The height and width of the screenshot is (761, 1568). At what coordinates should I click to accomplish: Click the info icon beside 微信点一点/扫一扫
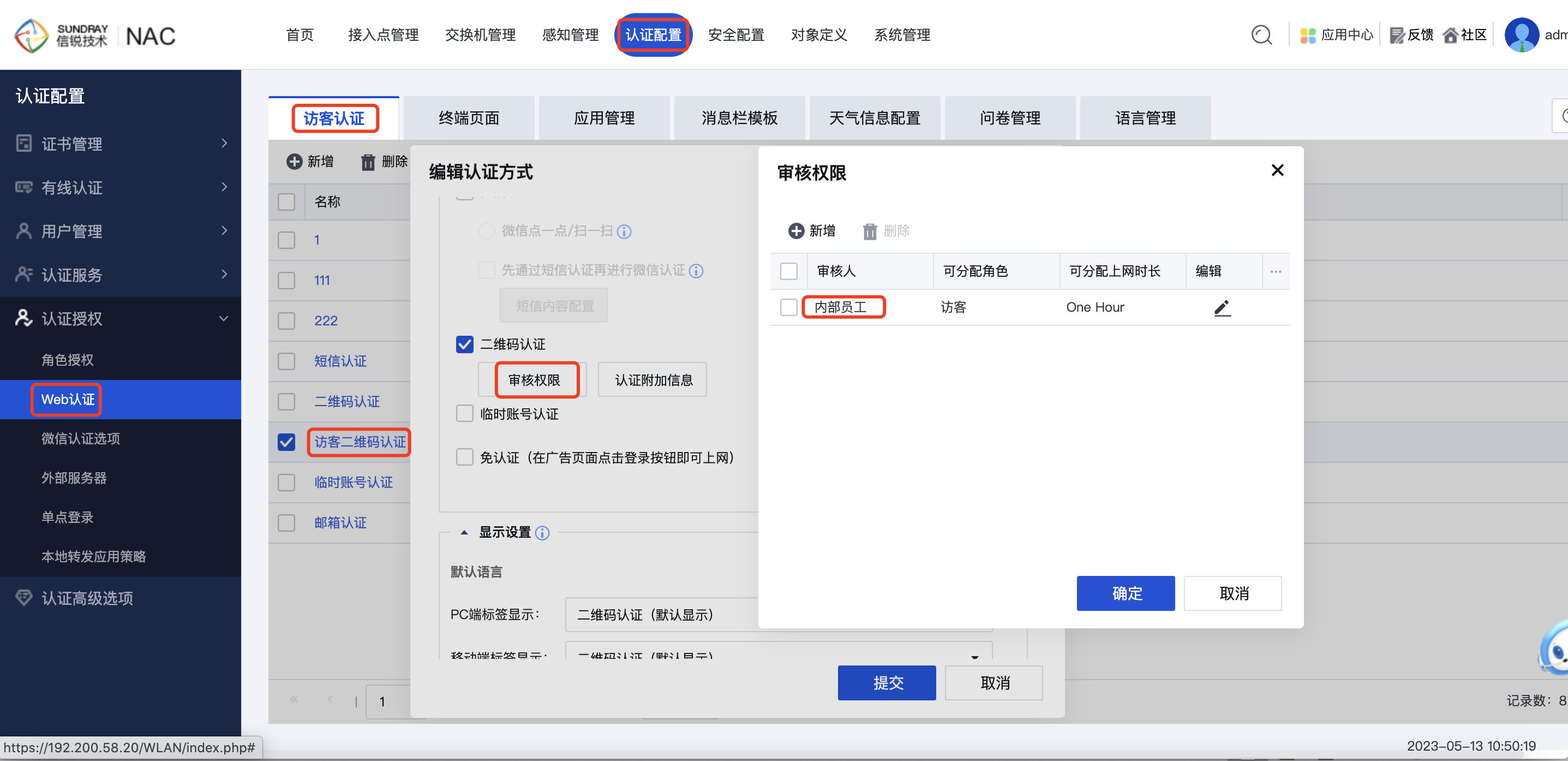point(624,231)
